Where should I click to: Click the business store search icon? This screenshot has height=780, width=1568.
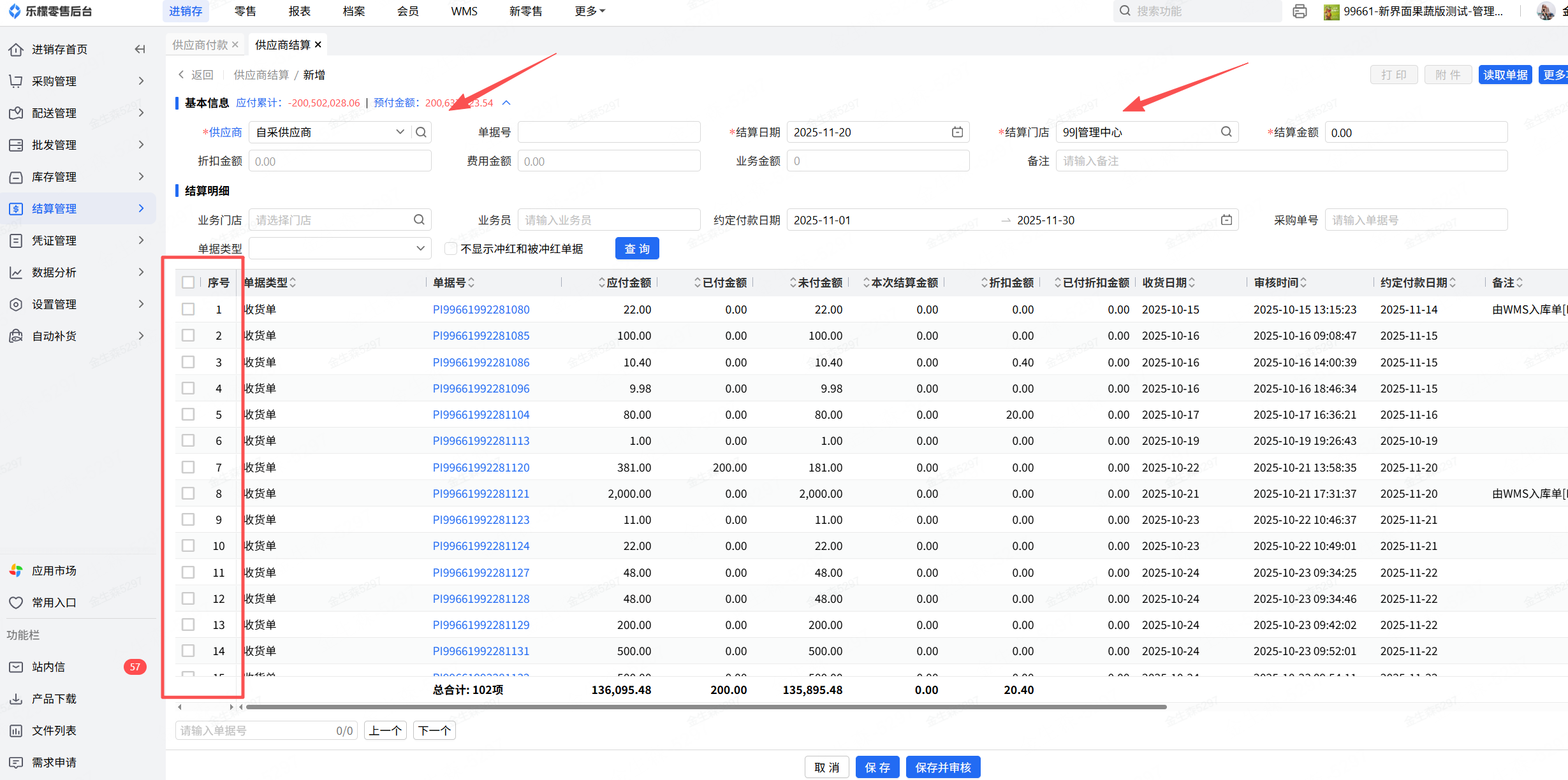[x=419, y=220]
